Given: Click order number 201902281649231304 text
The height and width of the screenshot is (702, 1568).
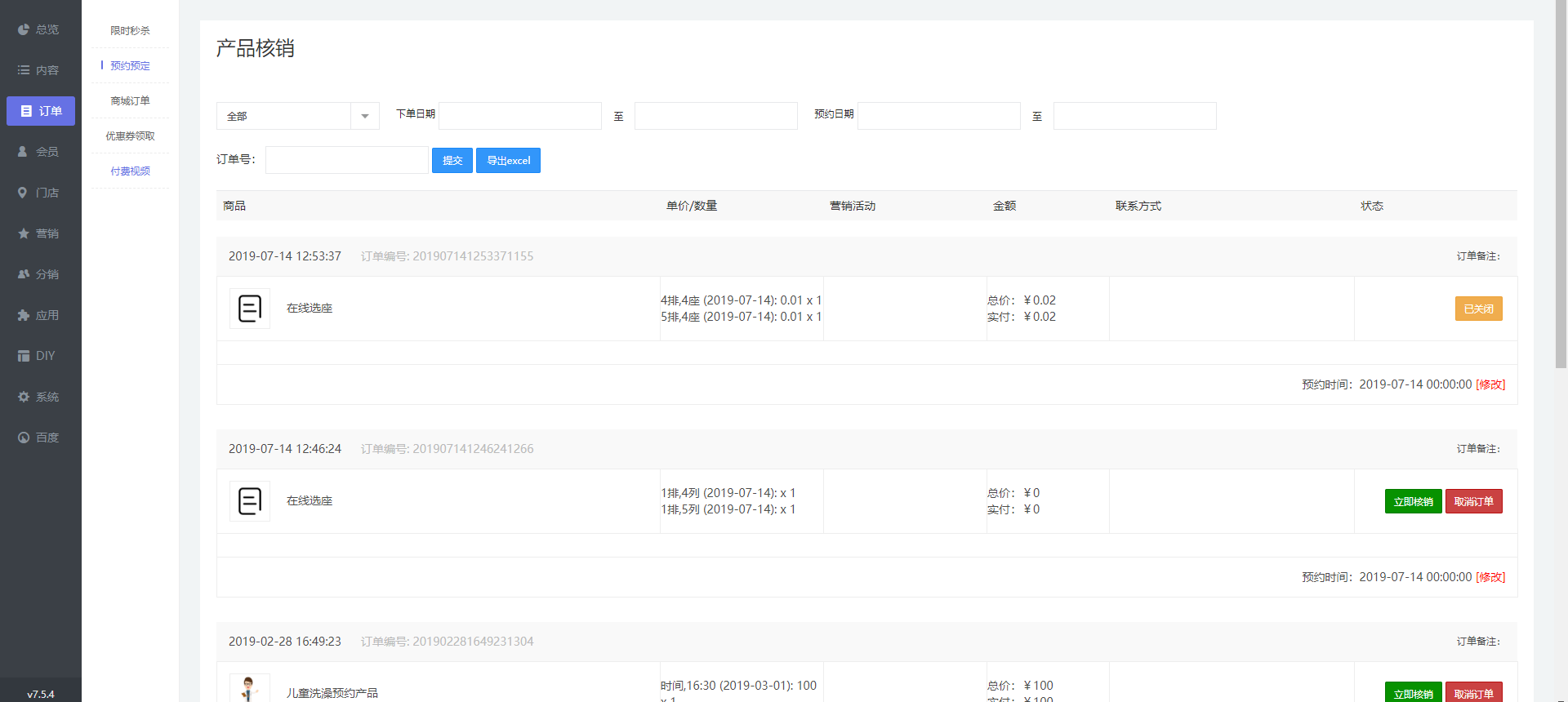Looking at the screenshot, I should (x=473, y=642).
